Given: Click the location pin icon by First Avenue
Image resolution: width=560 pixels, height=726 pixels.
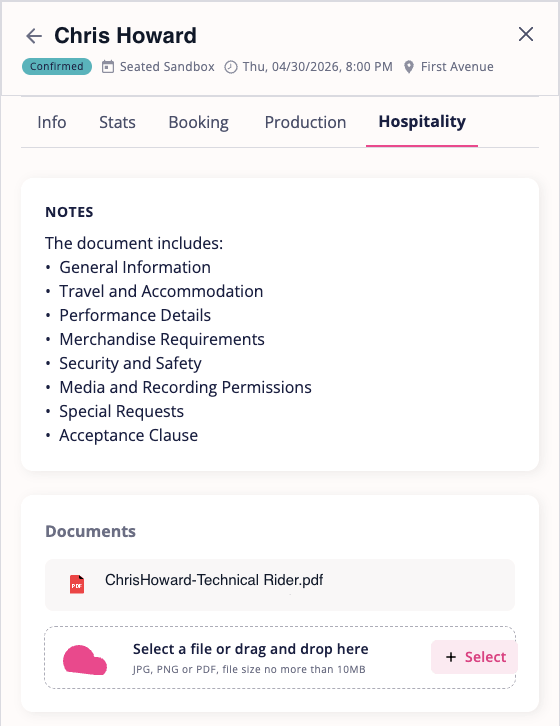Looking at the screenshot, I should tap(409, 67).
